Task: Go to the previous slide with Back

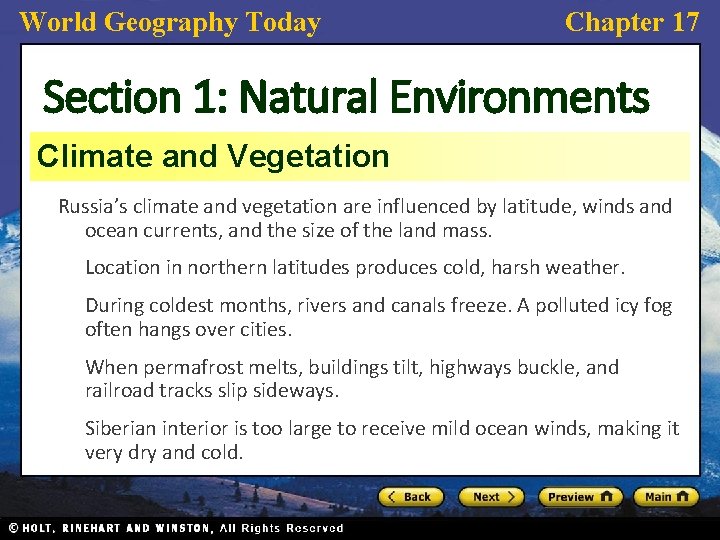Action: click(x=411, y=497)
